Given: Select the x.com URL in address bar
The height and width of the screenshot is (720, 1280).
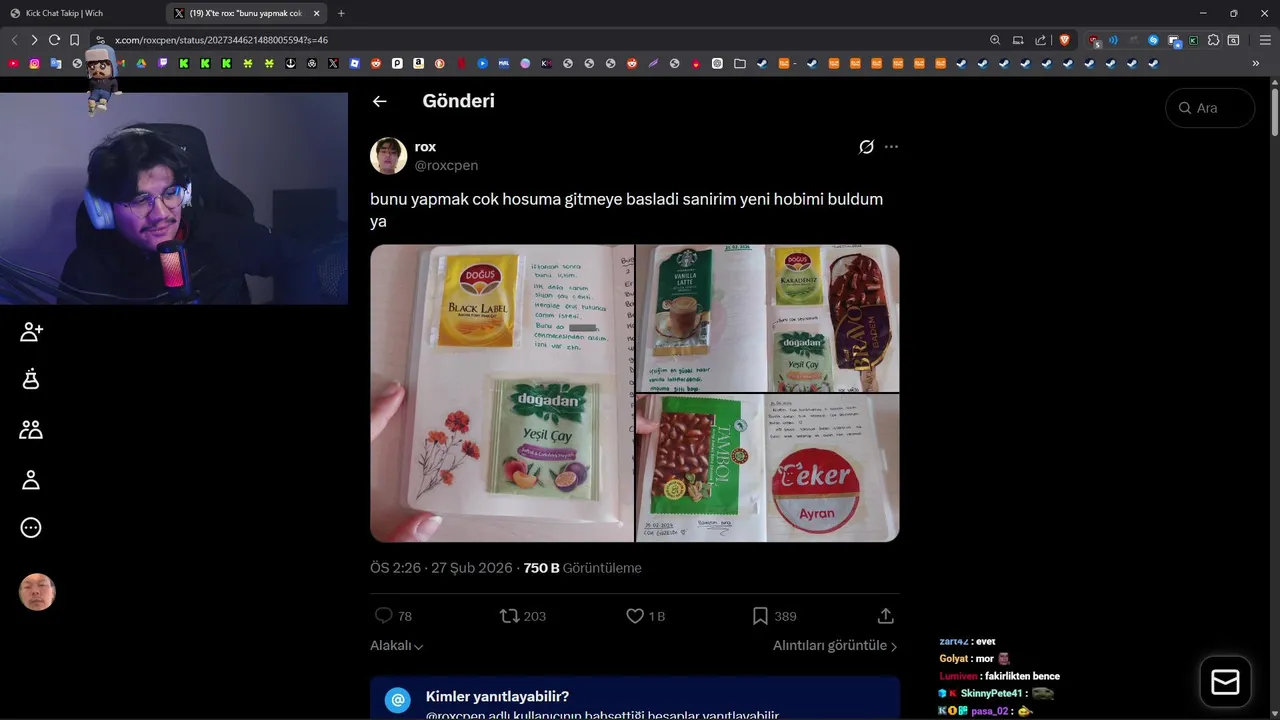Looking at the screenshot, I should 221,40.
